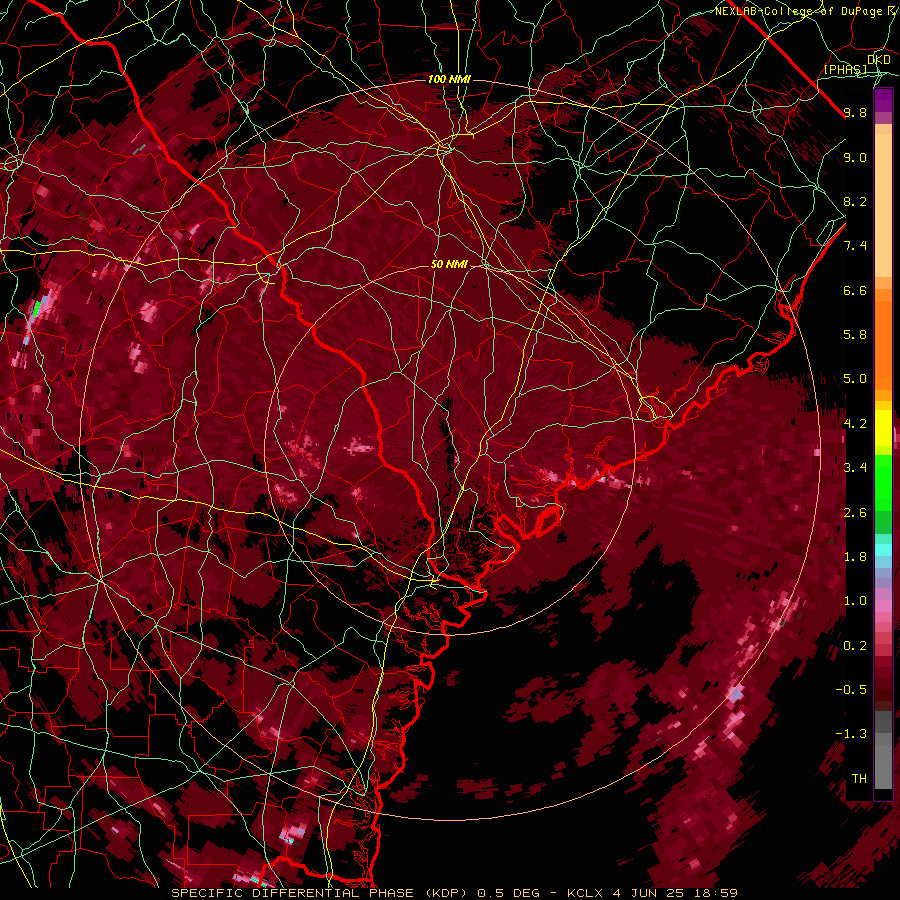
Task: Click the 1.0 value on the color scale
Action: [x=855, y=601]
